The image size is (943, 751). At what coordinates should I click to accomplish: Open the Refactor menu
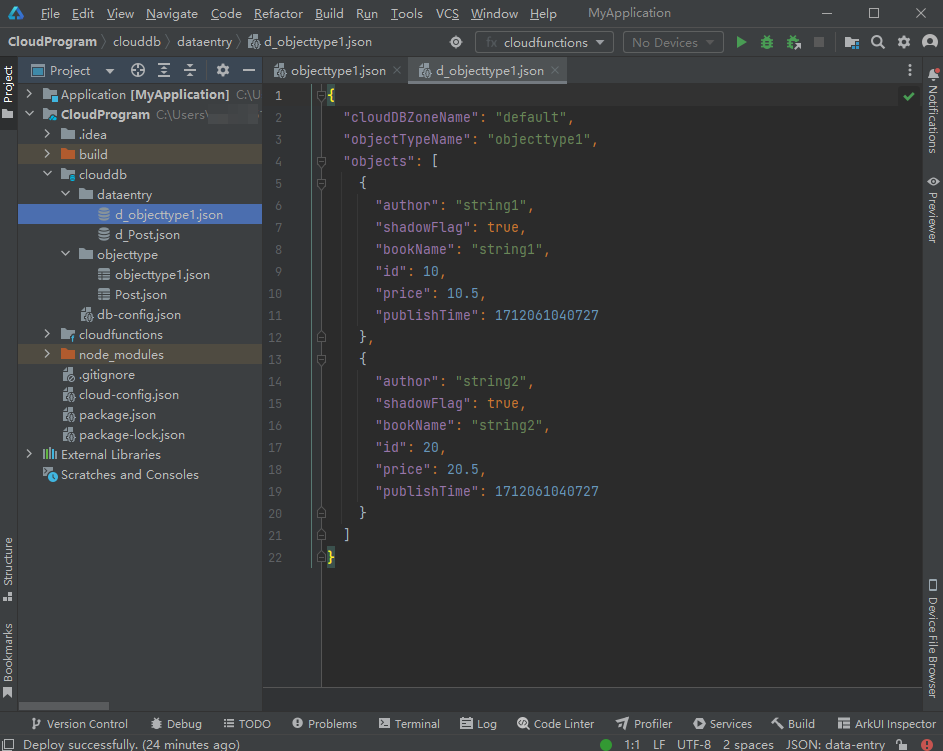point(278,14)
